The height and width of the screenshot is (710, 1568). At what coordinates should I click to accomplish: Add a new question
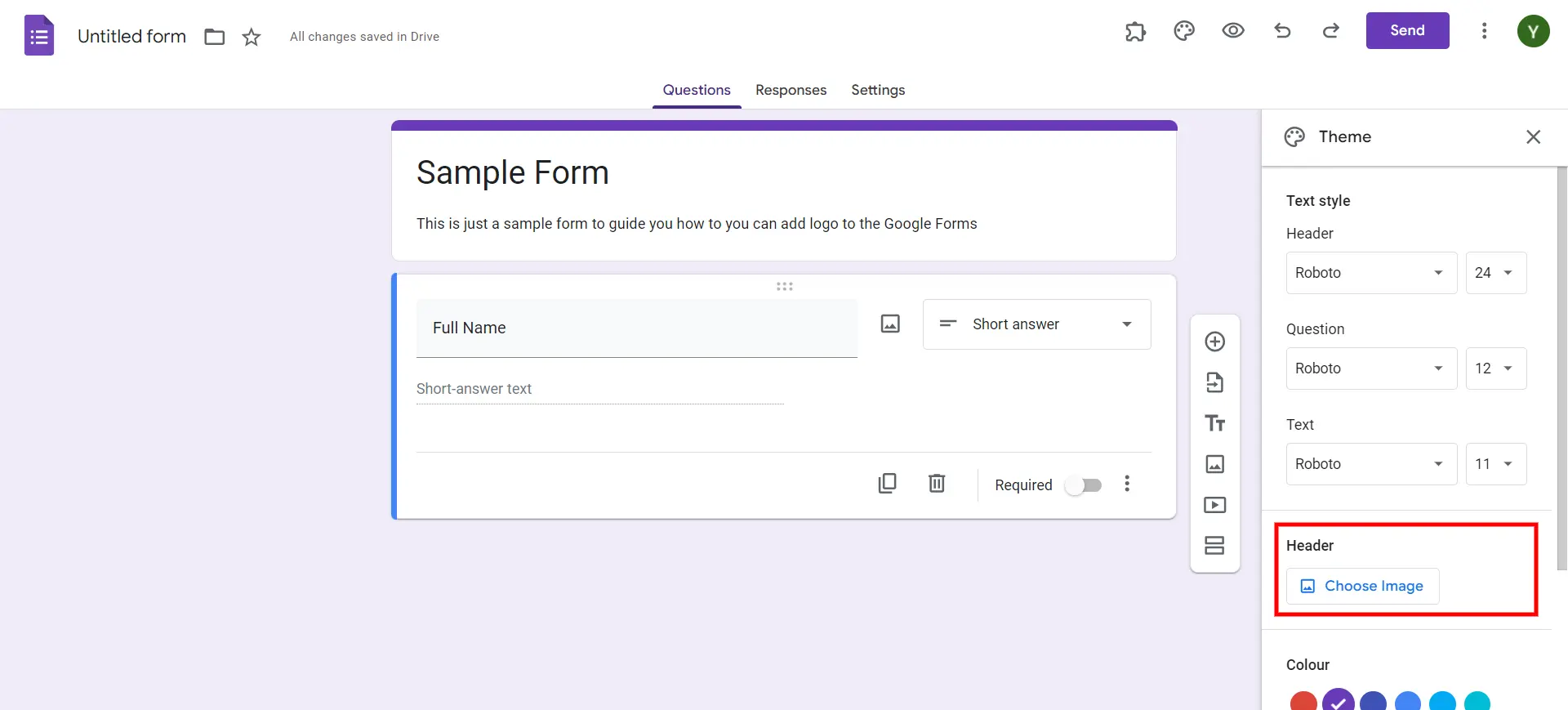(1215, 342)
